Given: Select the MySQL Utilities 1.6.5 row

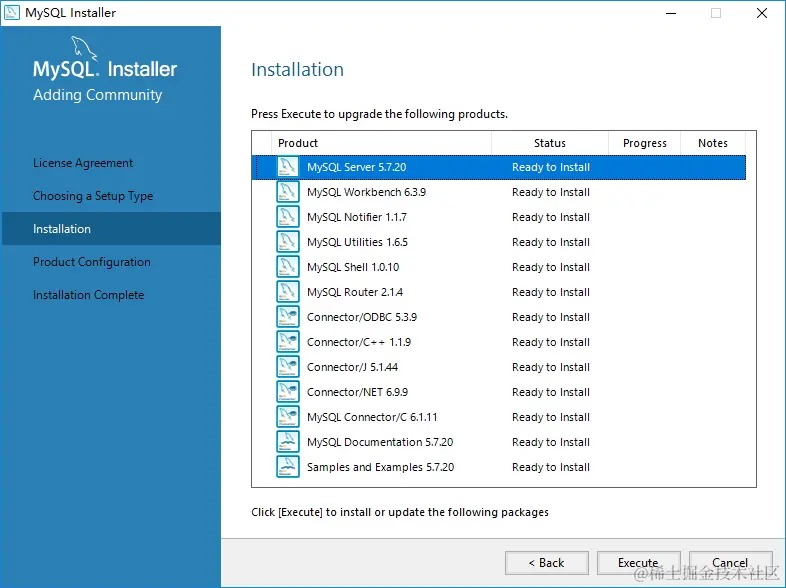Looking at the screenshot, I should tap(499, 242).
